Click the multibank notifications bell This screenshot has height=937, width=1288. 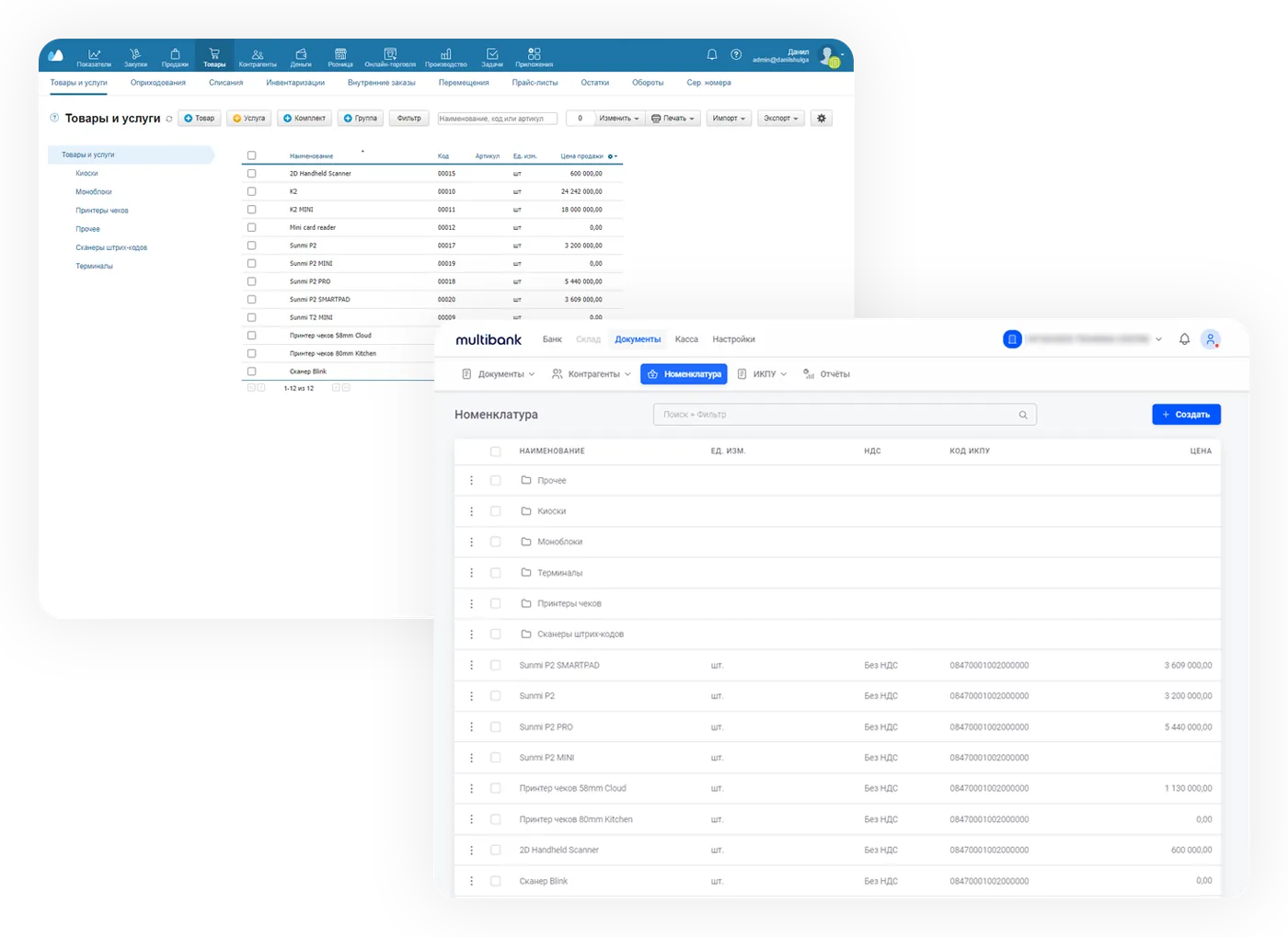click(x=1185, y=339)
